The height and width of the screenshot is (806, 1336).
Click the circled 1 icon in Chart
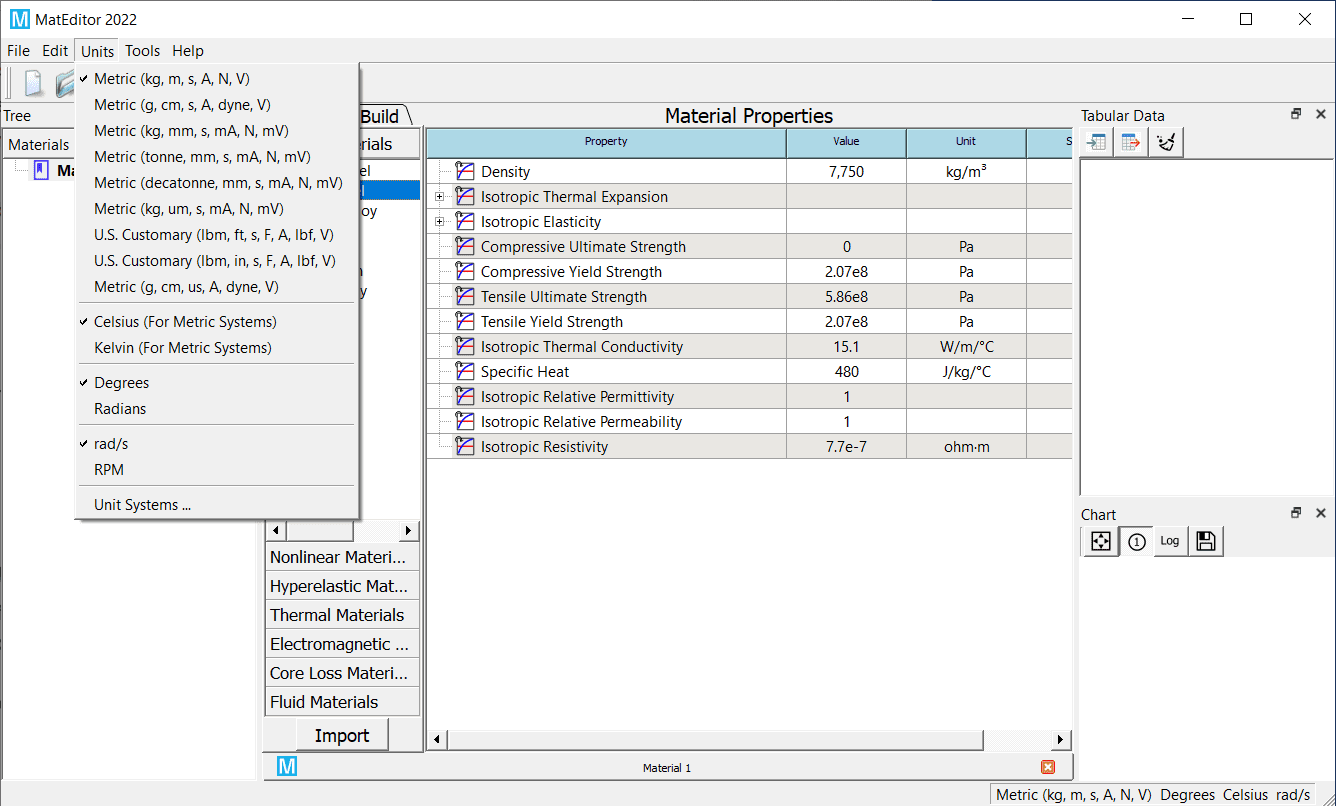(x=1136, y=541)
